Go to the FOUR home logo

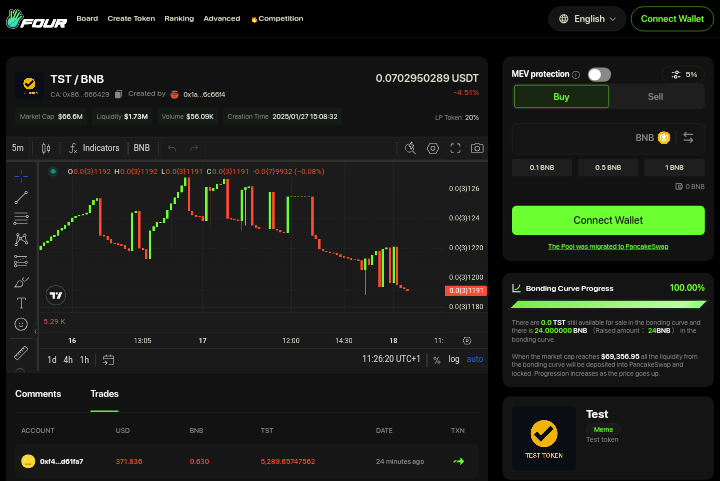click(x=36, y=19)
